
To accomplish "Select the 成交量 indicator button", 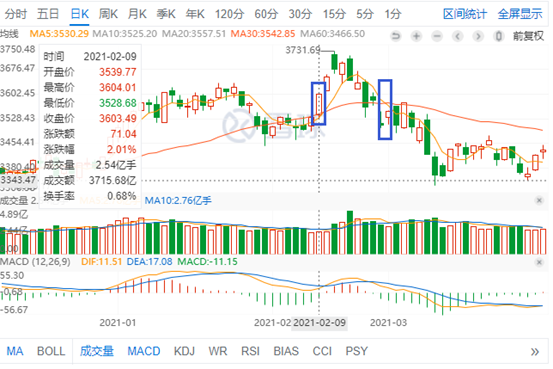I will click(97, 351).
